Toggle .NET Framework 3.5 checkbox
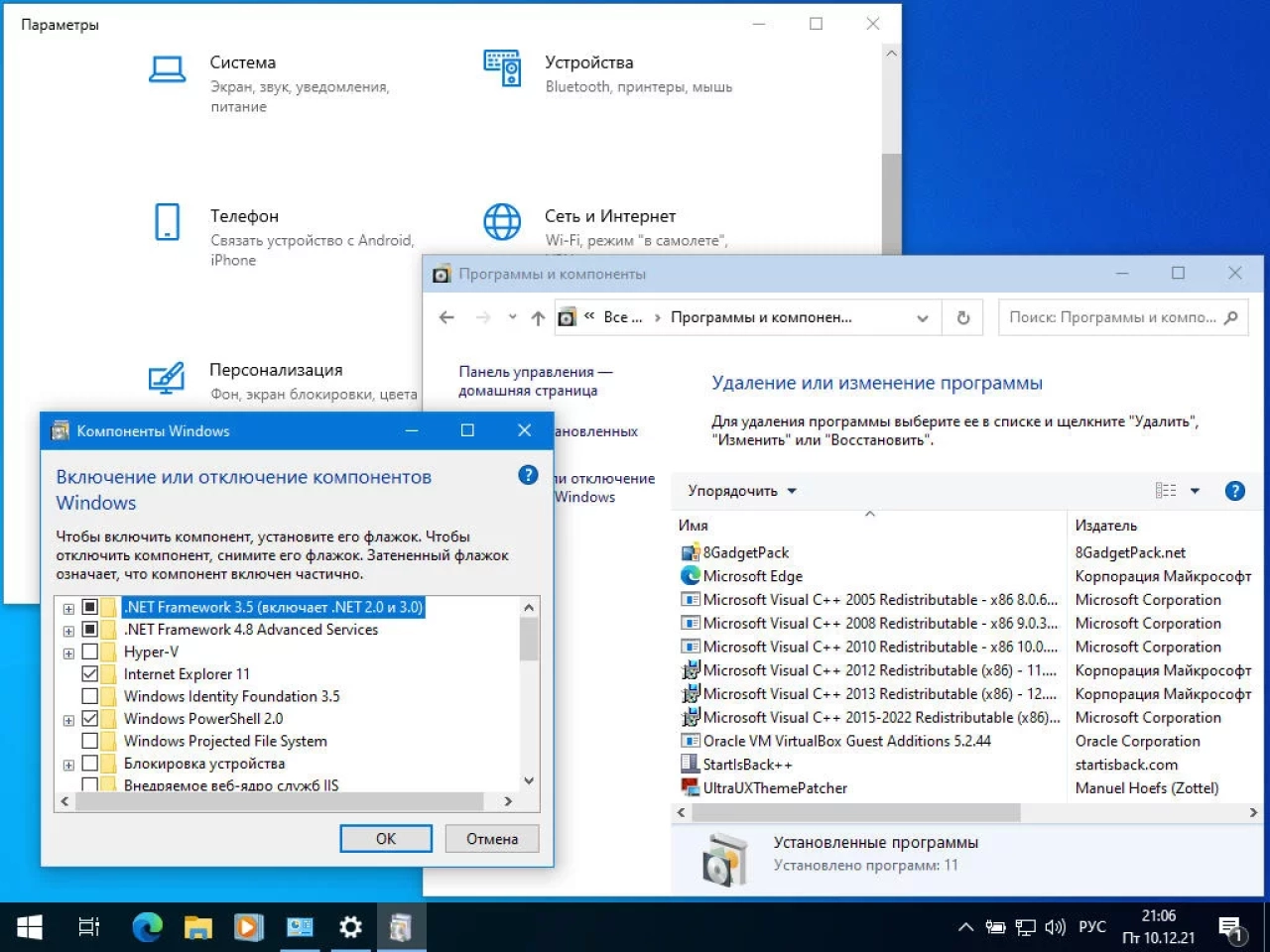This screenshot has width=1270, height=952. tap(90, 607)
